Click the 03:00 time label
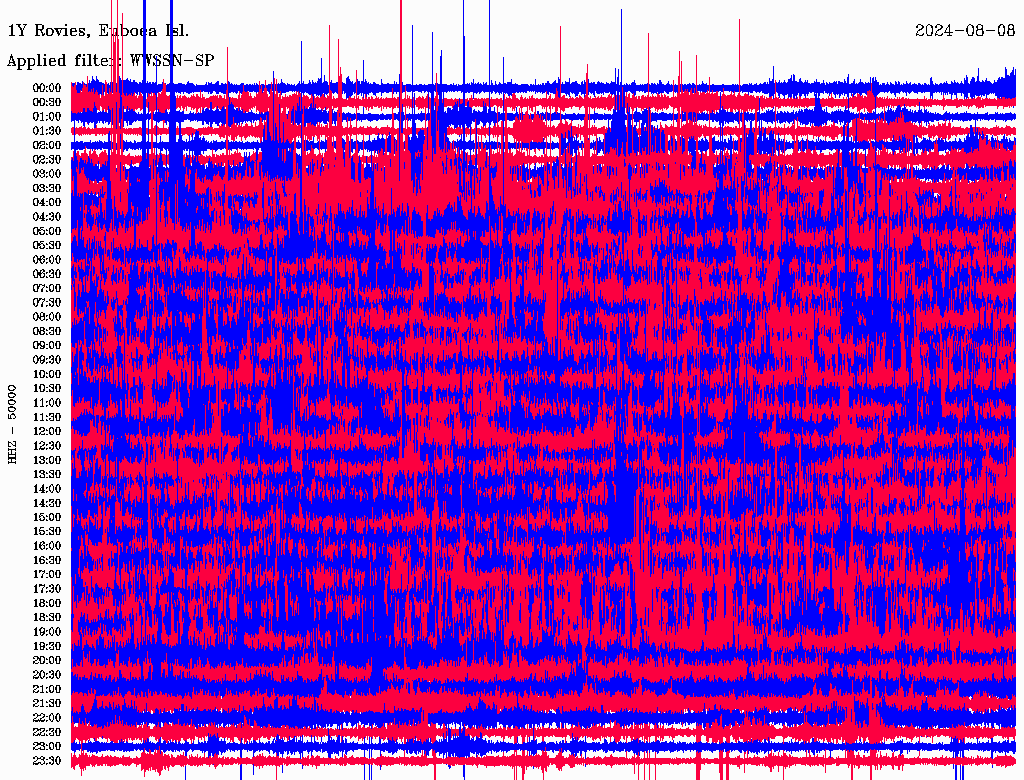The width and height of the screenshot is (1024, 780). click(x=47, y=174)
